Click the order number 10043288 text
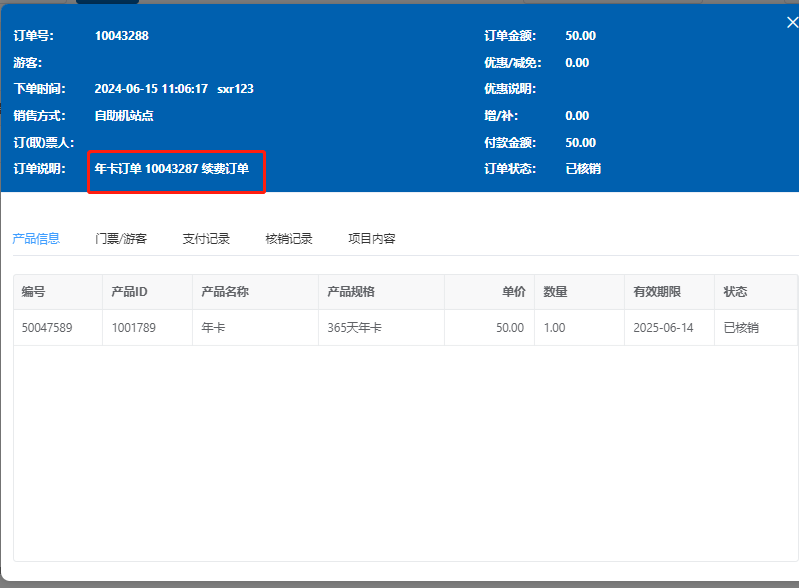Image resolution: width=799 pixels, height=588 pixels. [x=121, y=36]
